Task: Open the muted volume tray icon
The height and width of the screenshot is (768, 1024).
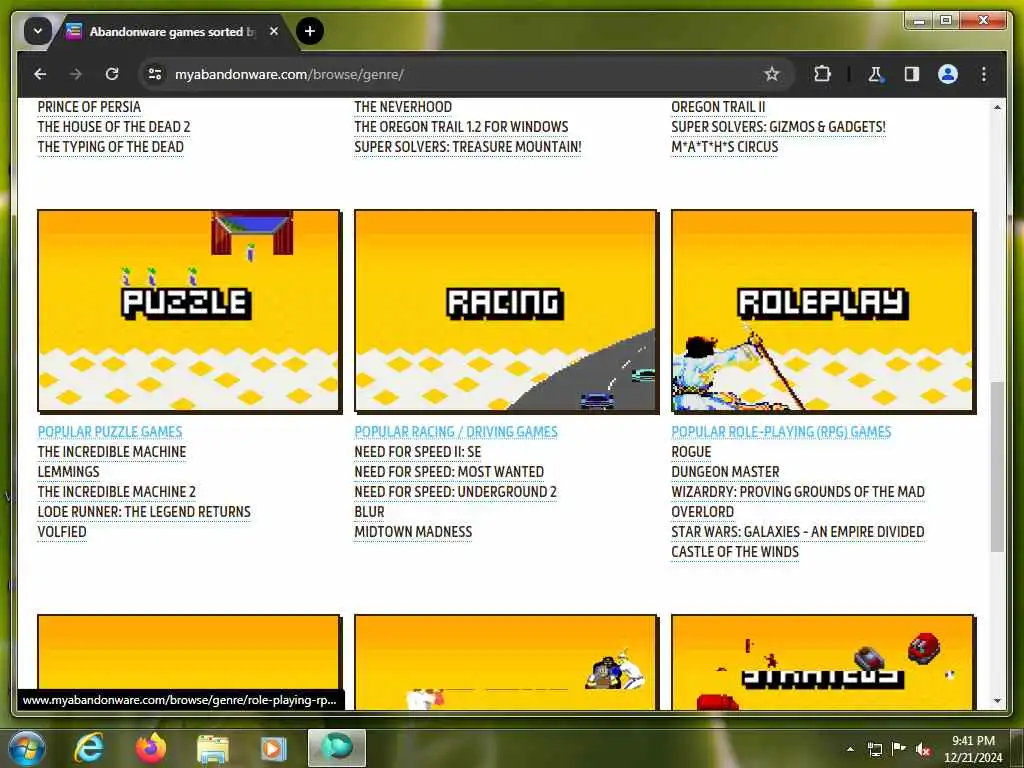Action: [x=923, y=749]
